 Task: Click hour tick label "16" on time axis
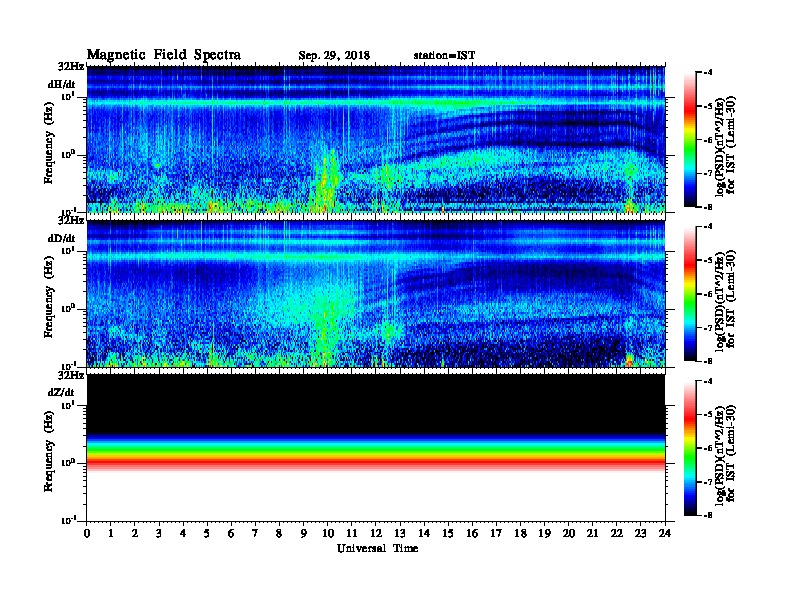[472, 533]
